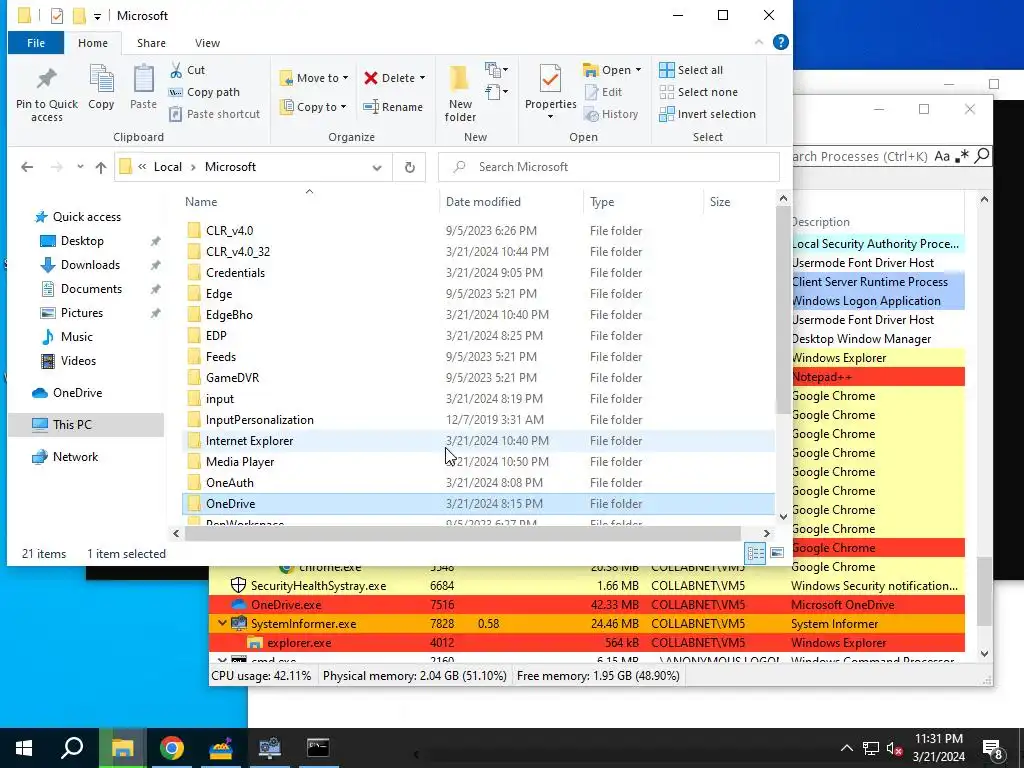Switch to the Share ribbon tab
Screen dimensions: 1024x768
151,43
